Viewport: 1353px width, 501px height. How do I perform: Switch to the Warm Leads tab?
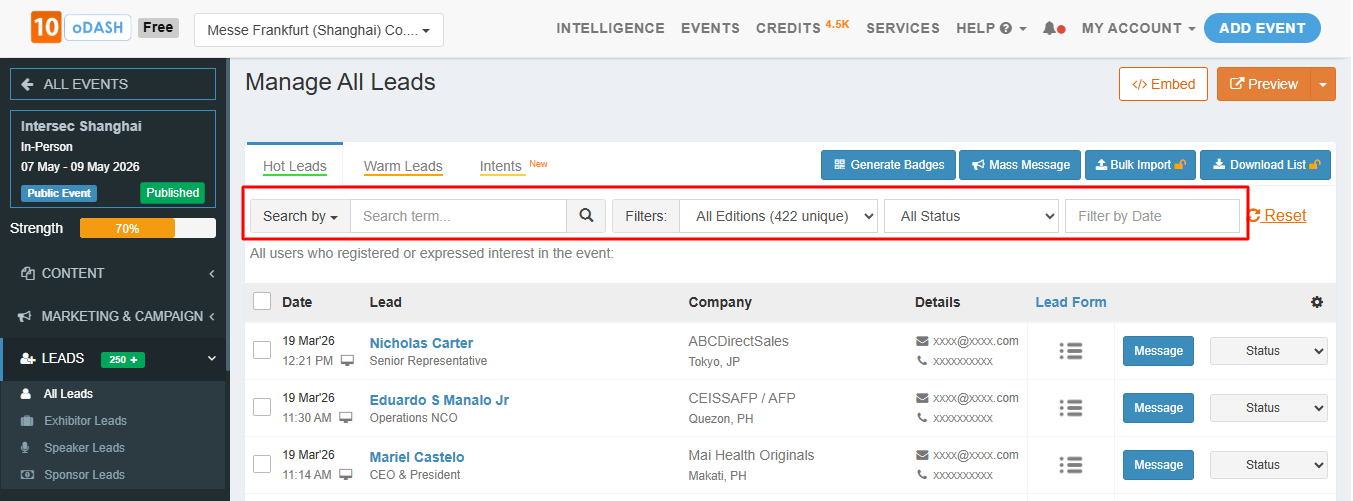(x=403, y=167)
